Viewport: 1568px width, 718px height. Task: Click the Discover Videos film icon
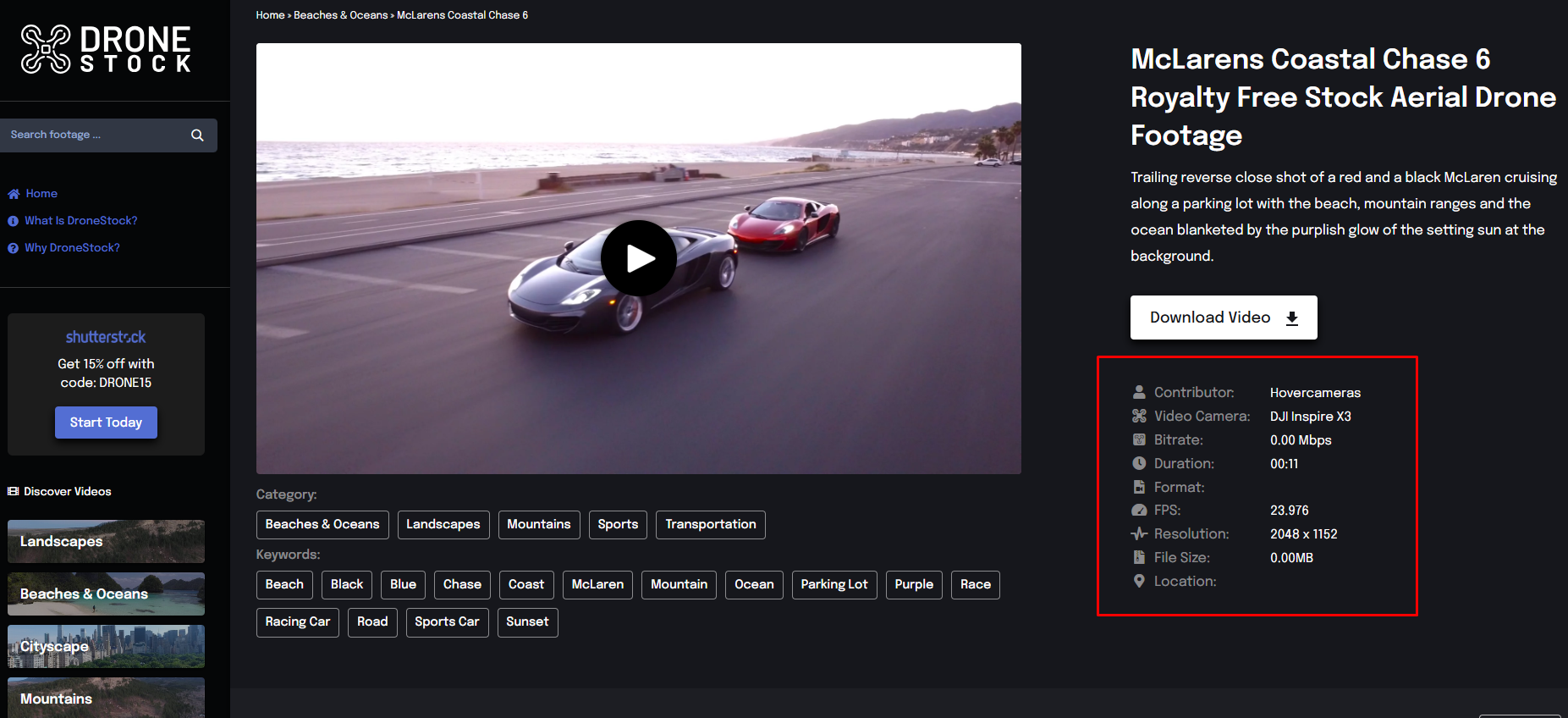13,491
